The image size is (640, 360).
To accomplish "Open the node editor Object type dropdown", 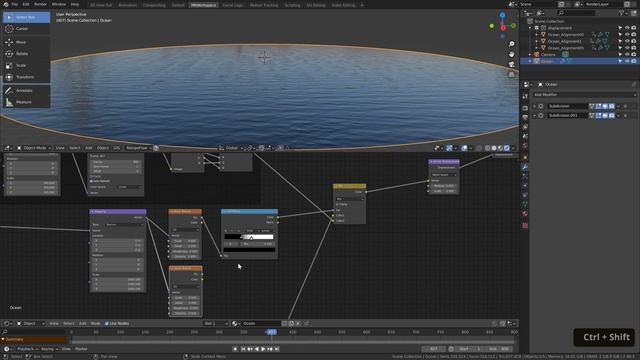I will pyautogui.click(x=31, y=323).
